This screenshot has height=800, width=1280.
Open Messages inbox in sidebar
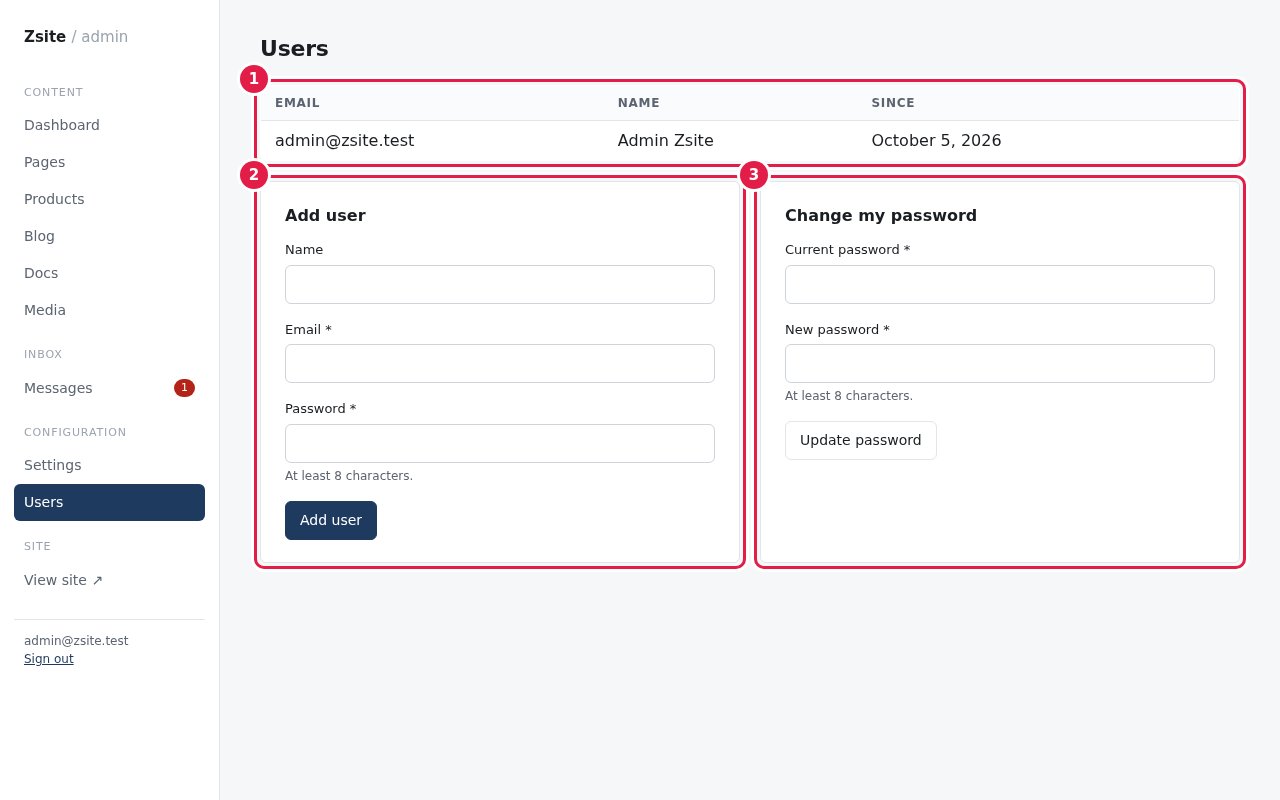point(109,388)
